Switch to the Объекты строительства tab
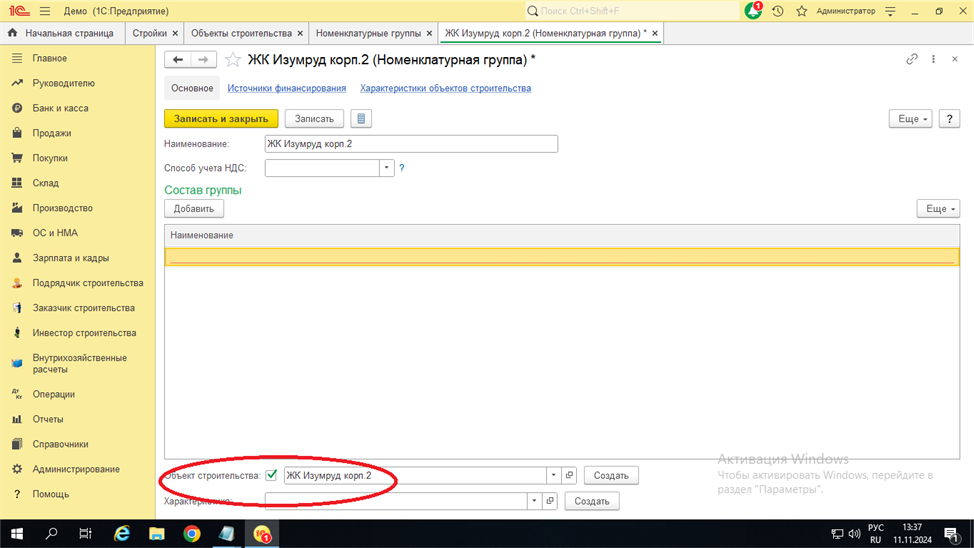 pos(241,33)
